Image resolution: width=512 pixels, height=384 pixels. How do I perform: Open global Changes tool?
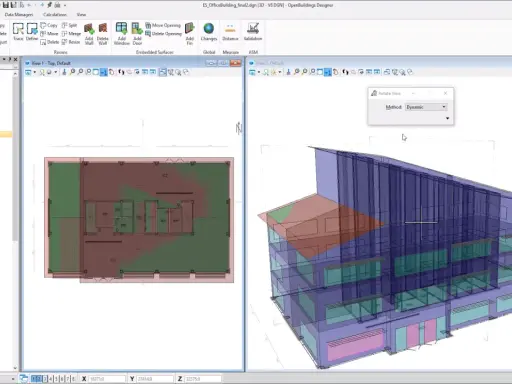point(209,32)
